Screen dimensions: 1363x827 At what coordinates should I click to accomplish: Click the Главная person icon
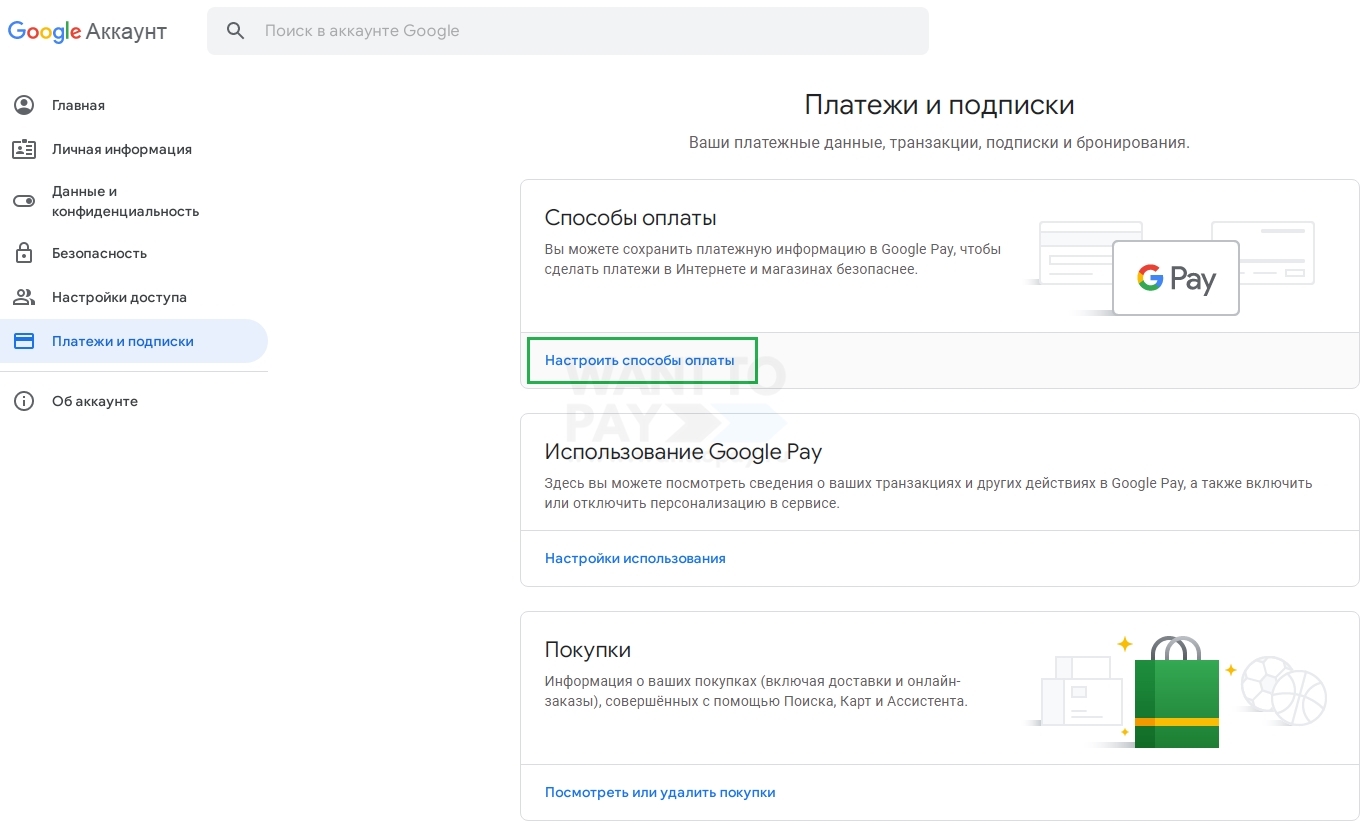[x=23, y=105]
